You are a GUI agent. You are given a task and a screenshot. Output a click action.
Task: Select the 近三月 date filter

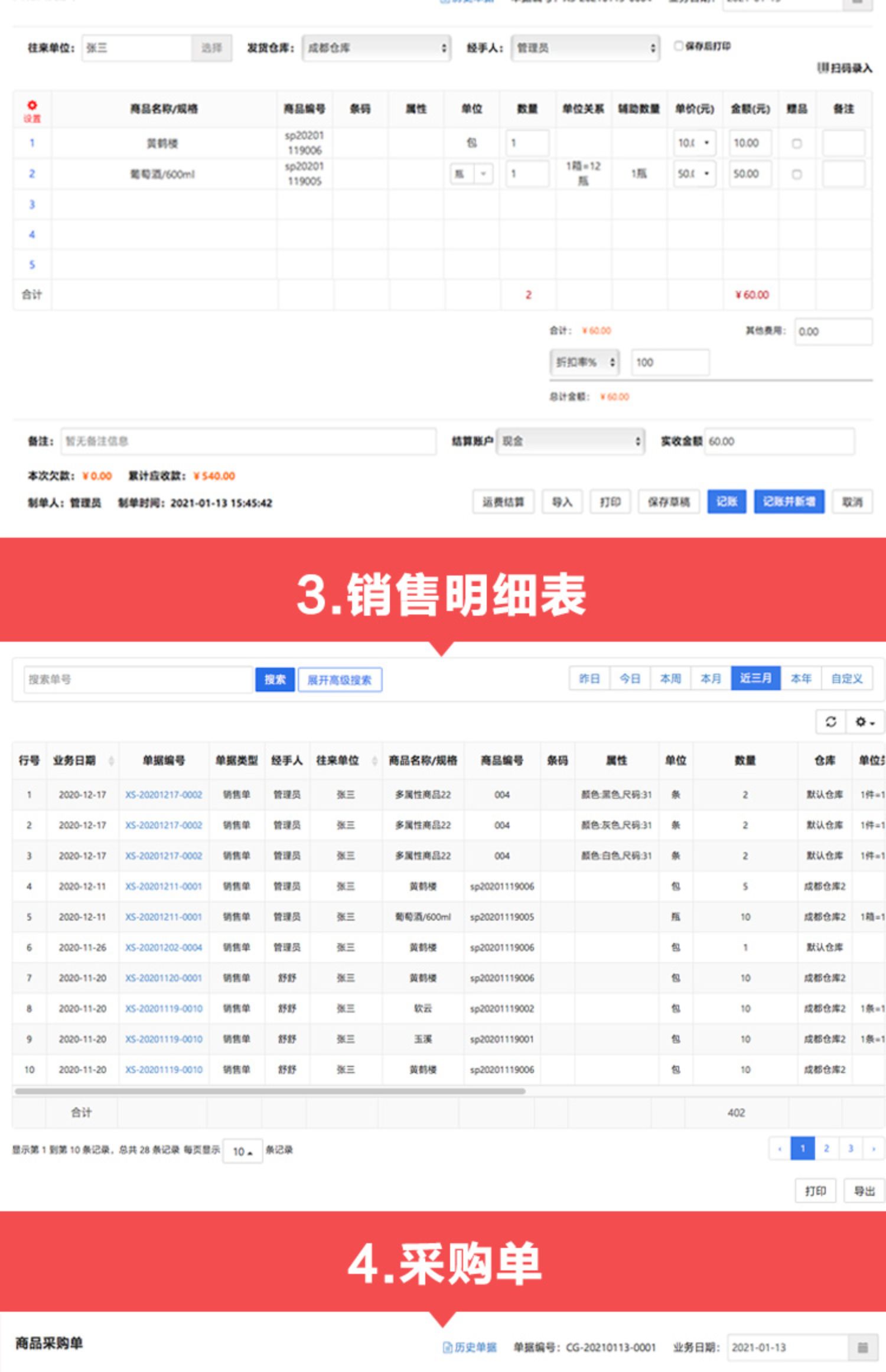(x=755, y=678)
